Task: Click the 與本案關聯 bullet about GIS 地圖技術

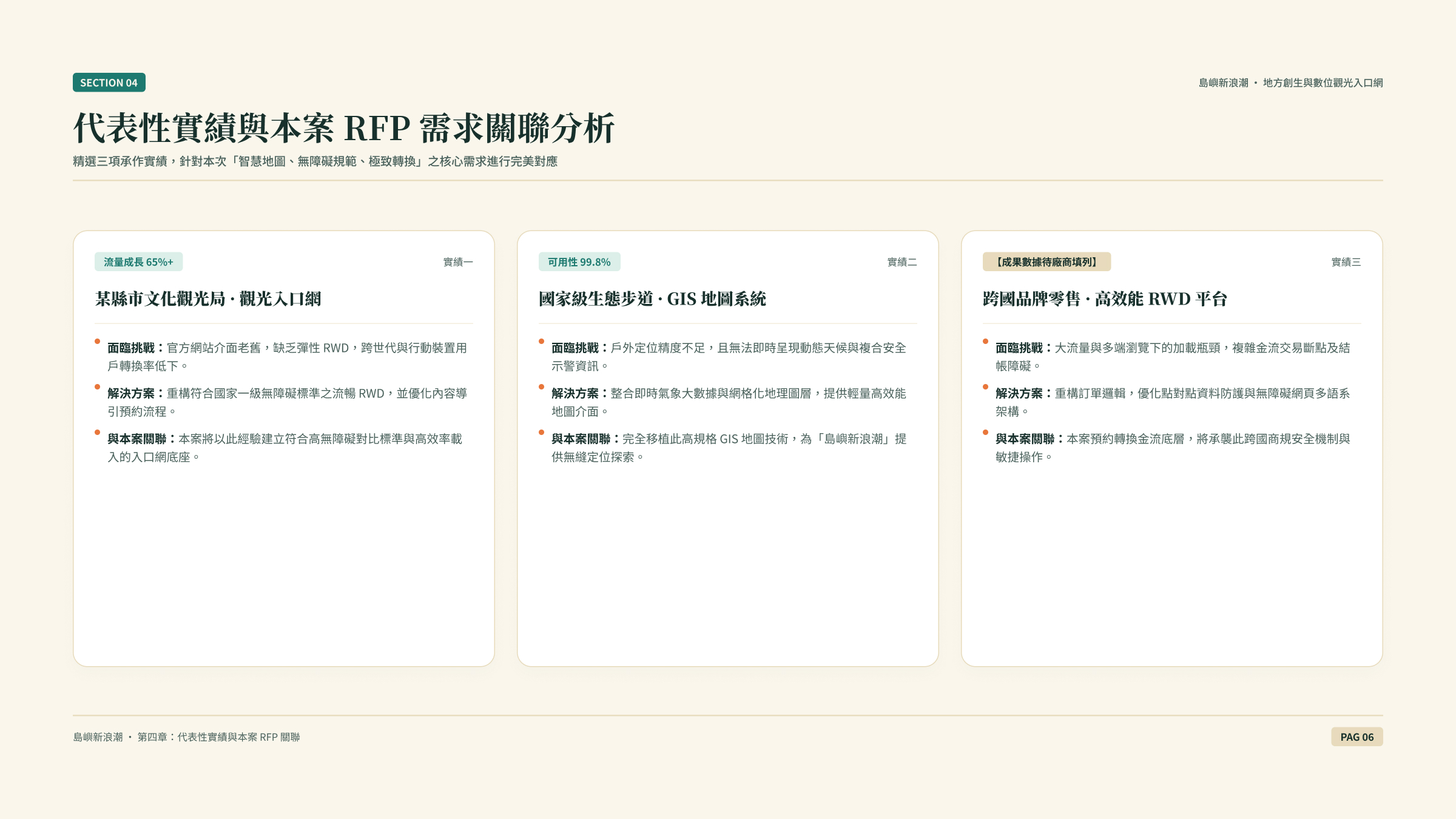Action: (x=729, y=448)
